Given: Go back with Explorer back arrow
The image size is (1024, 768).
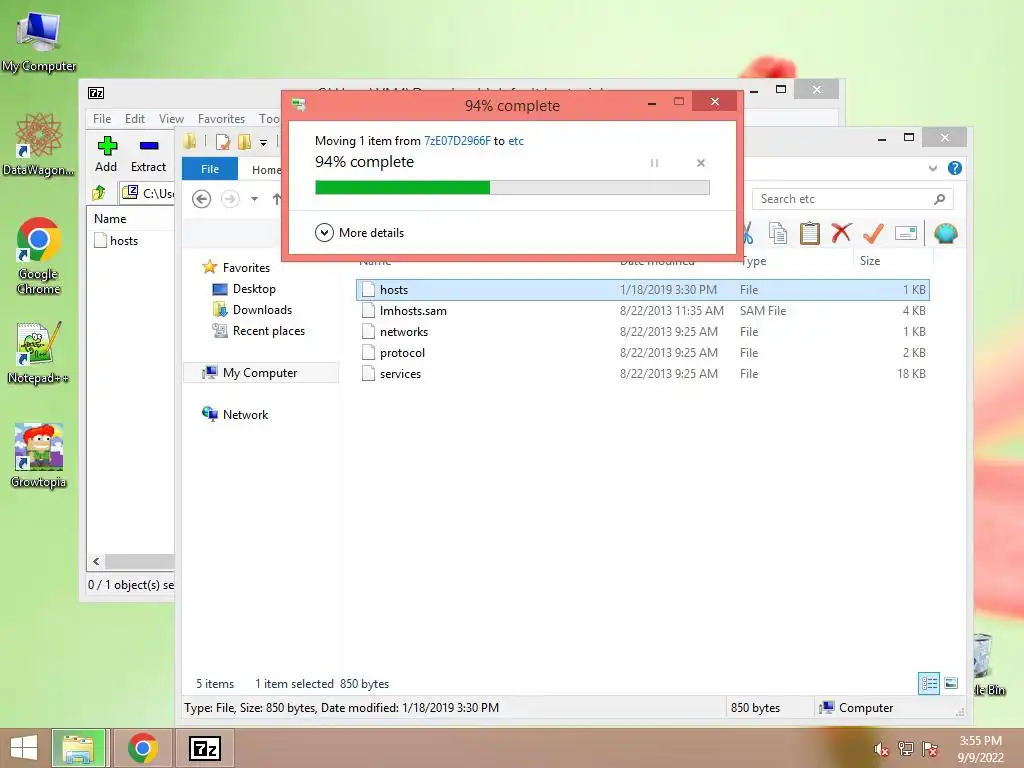Looking at the screenshot, I should click(202, 199).
